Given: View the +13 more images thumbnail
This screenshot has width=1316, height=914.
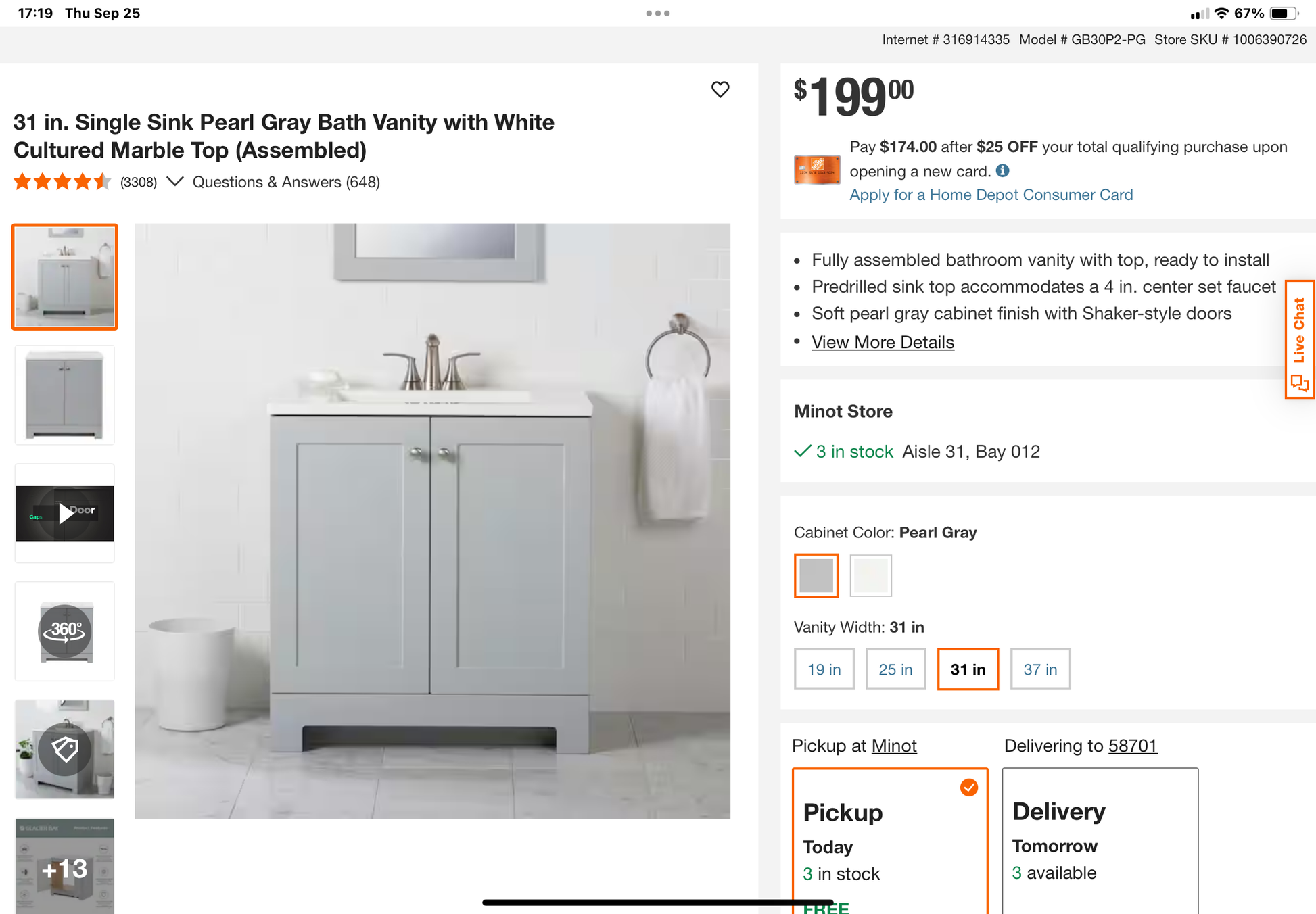Looking at the screenshot, I should tap(65, 866).
